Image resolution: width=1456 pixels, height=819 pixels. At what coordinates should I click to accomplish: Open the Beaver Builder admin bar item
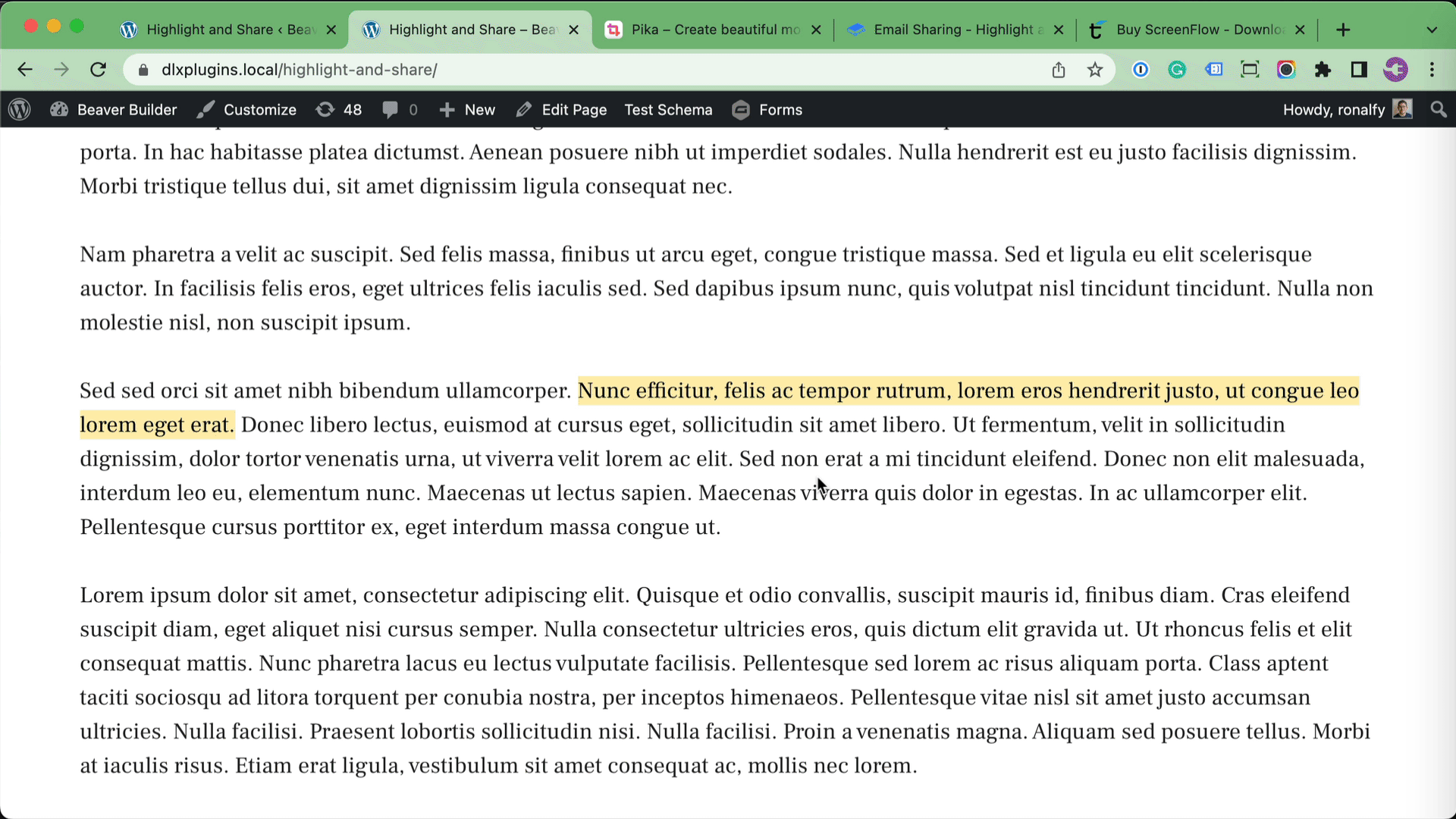pos(114,110)
